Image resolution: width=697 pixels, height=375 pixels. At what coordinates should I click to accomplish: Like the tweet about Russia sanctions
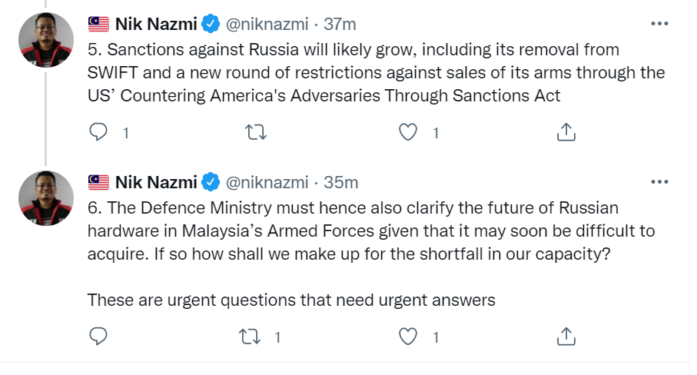(408, 132)
